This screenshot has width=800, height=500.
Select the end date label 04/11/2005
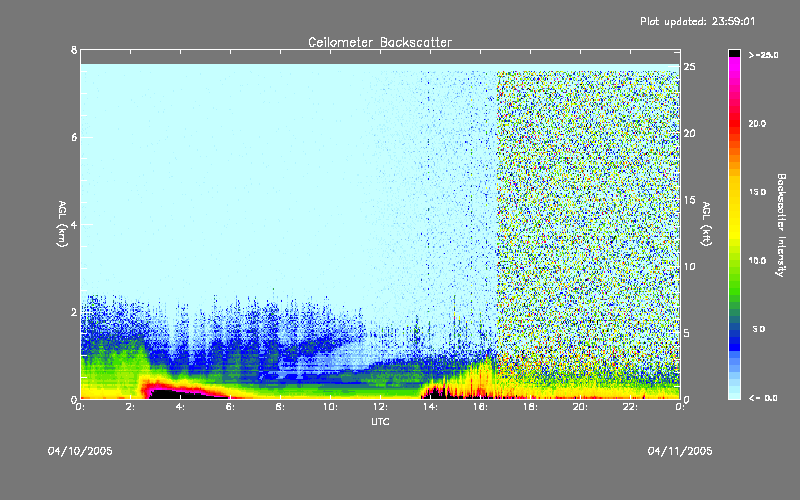680,451
